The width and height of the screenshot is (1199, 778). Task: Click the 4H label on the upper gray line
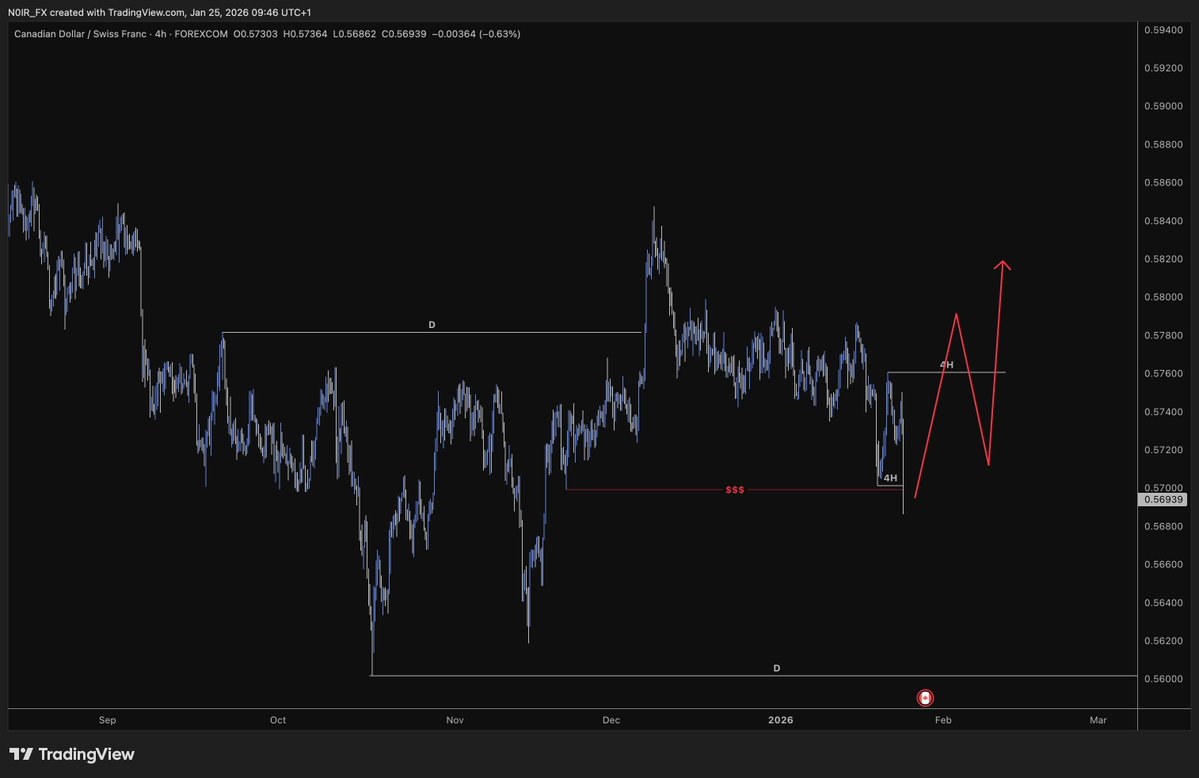[x=947, y=365]
